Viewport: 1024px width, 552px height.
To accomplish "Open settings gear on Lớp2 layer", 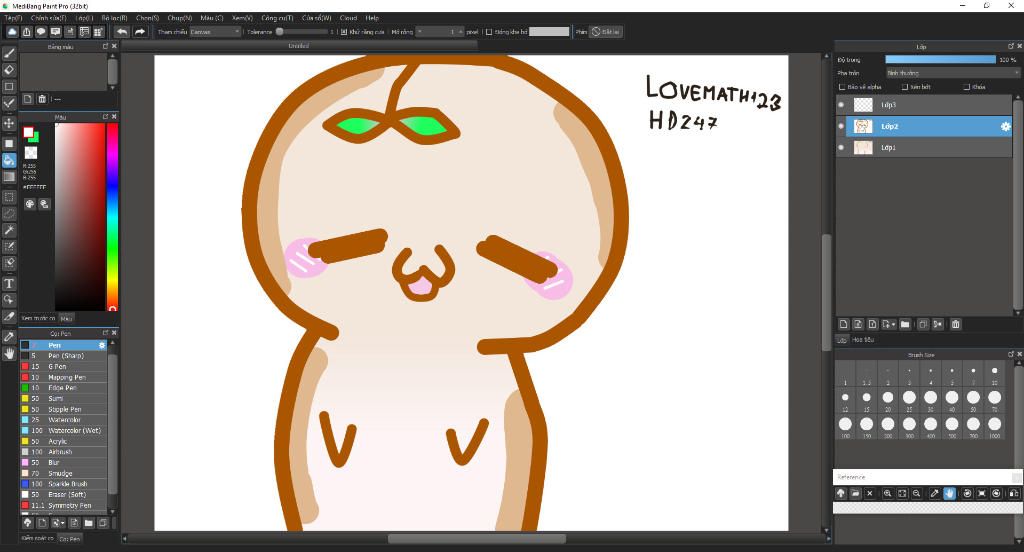I will [x=1006, y=127].
